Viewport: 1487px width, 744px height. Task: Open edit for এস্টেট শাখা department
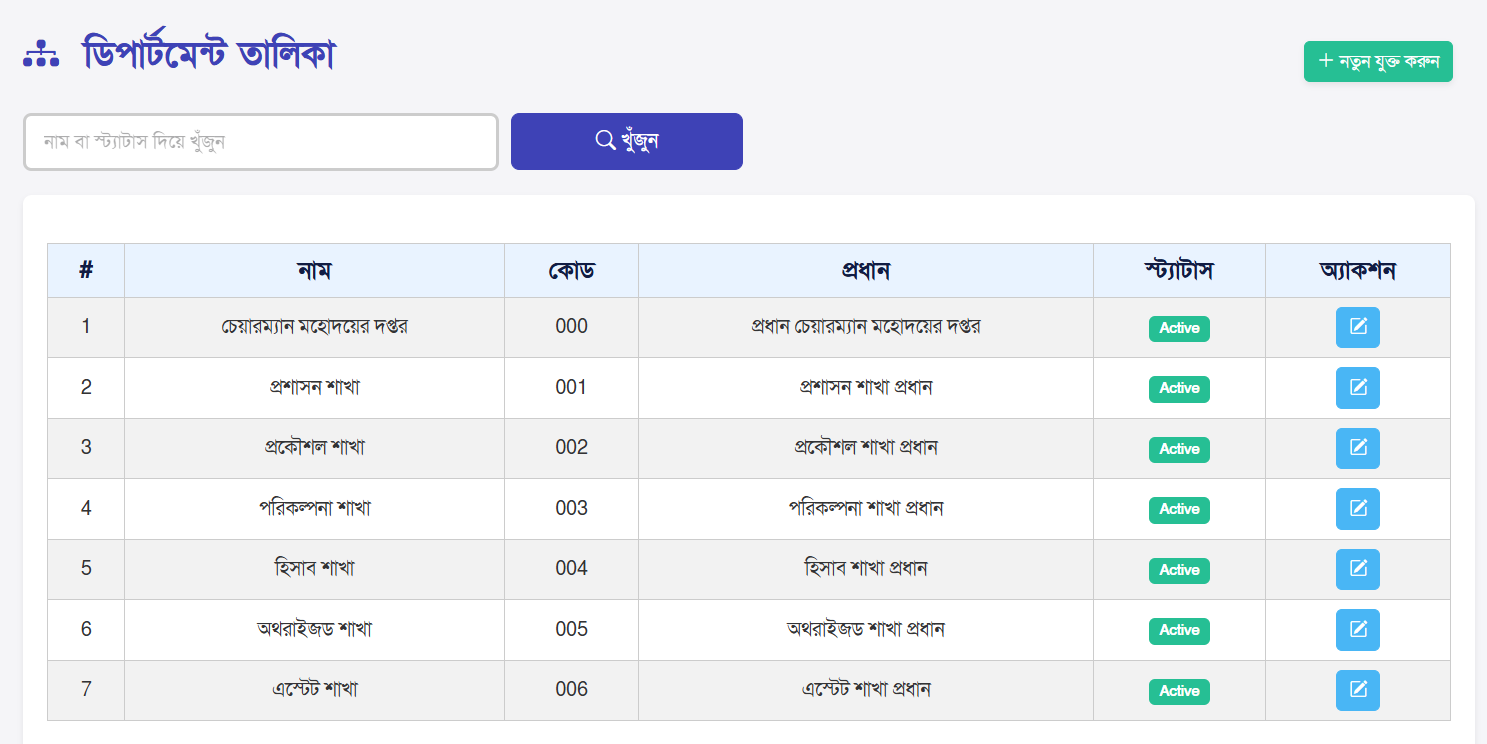1357,690
